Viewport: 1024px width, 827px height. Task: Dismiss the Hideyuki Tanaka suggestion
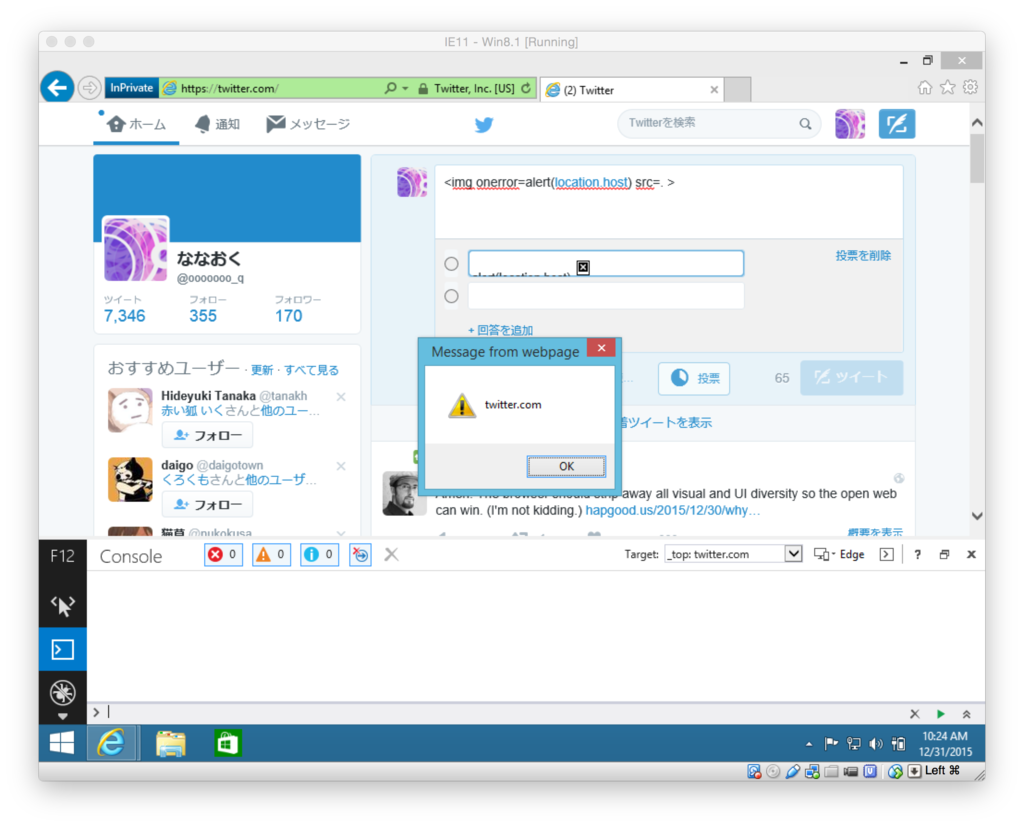(341, 397)
